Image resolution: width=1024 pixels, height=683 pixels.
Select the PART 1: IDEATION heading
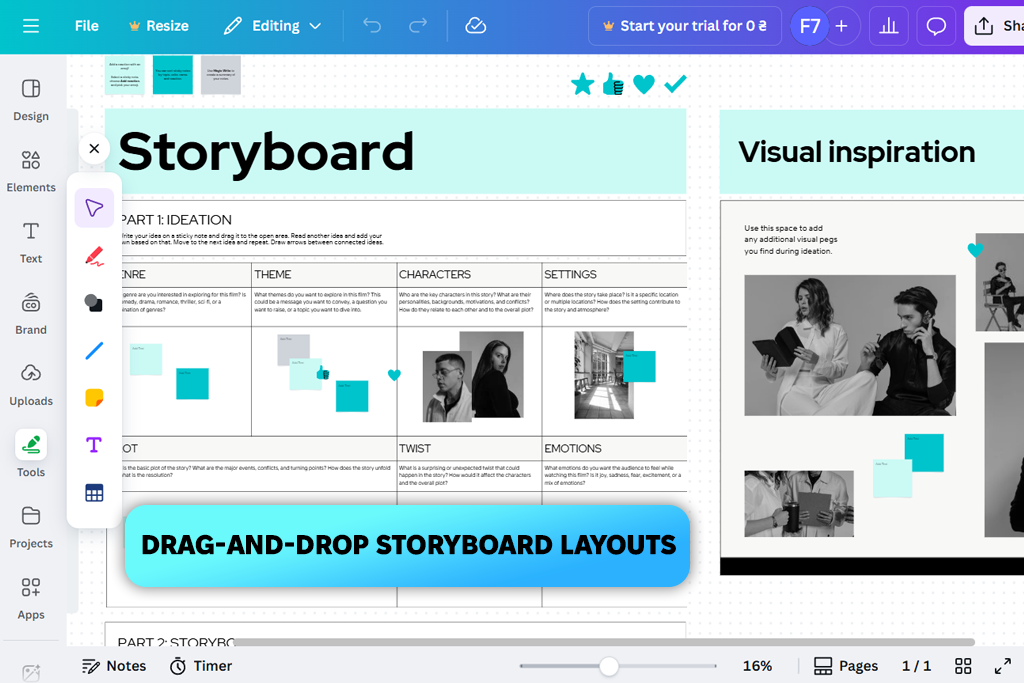176,220
